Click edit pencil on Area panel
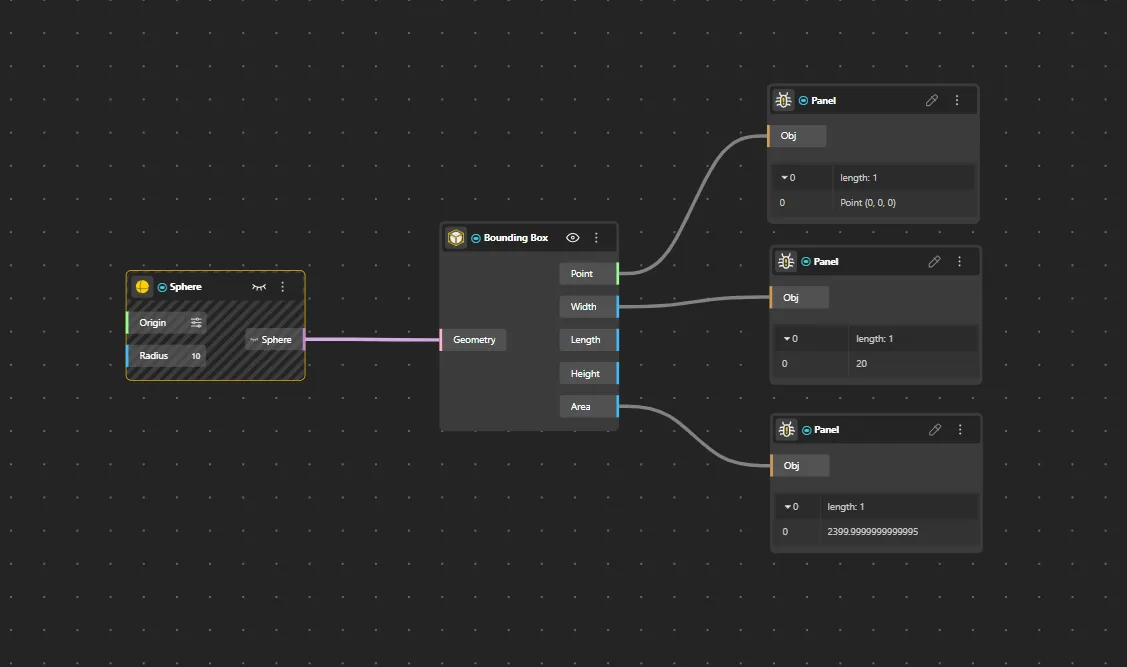1127x667 pixels. pos(935,430)
